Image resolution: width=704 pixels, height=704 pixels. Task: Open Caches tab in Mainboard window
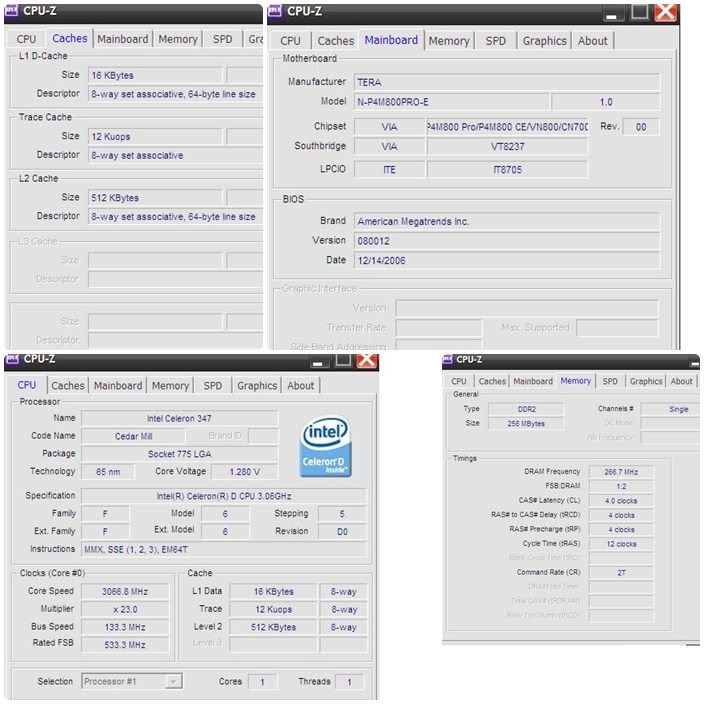[335, 41]
